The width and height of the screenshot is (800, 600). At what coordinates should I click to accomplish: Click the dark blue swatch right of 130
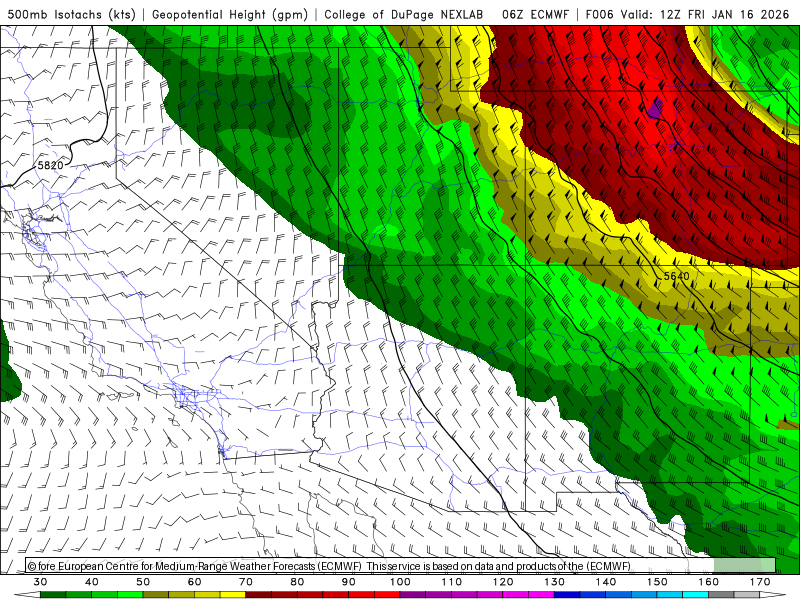(x=567, y=595)
